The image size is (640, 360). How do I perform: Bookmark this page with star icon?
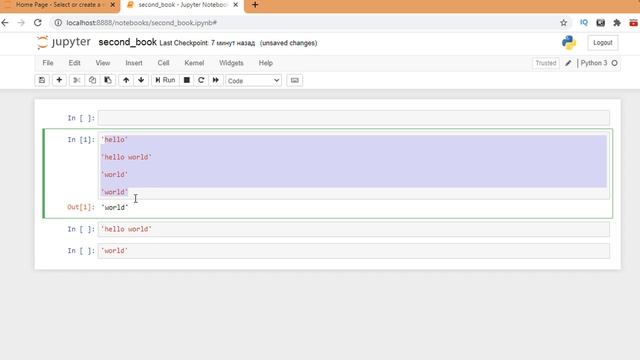tap(564, 23)
